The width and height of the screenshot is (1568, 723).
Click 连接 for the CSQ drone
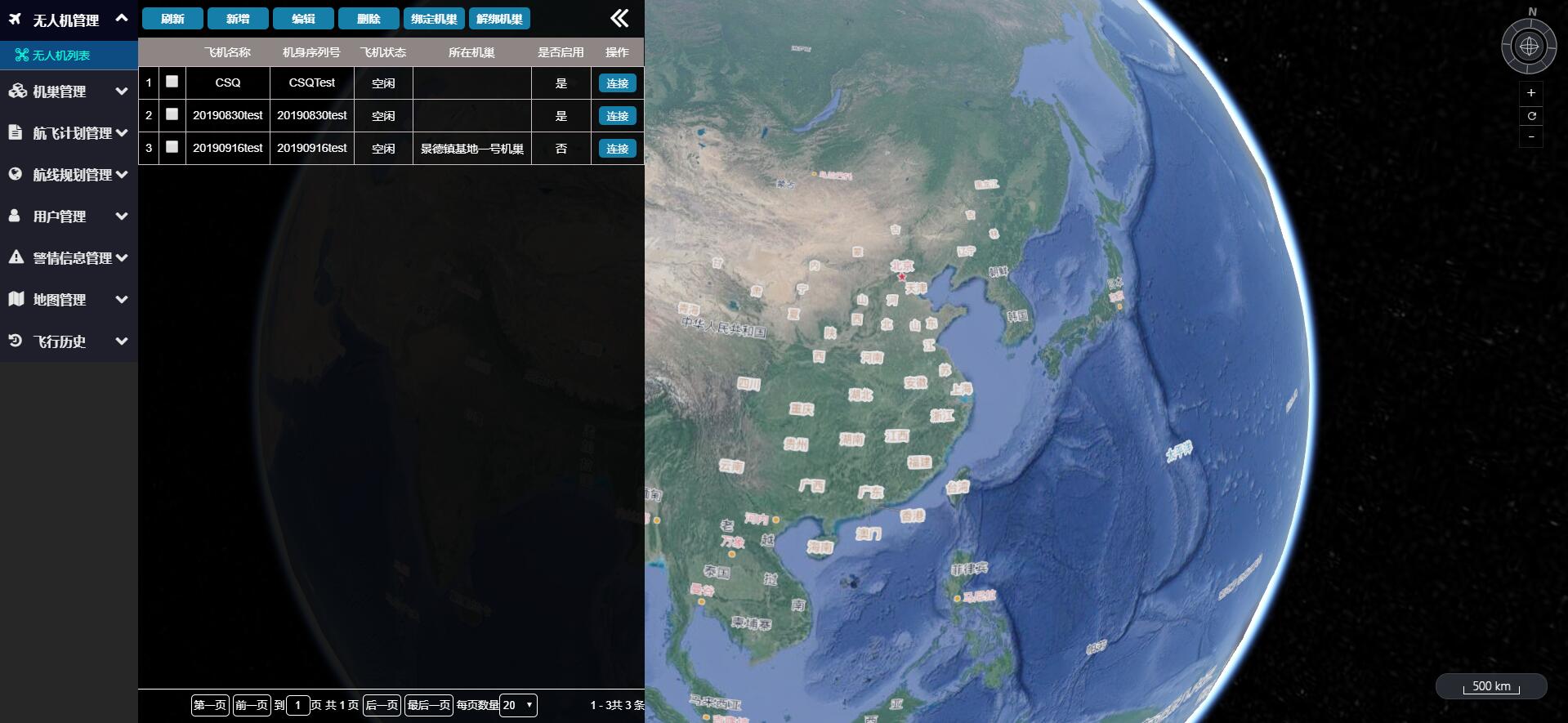coord(617,83)
